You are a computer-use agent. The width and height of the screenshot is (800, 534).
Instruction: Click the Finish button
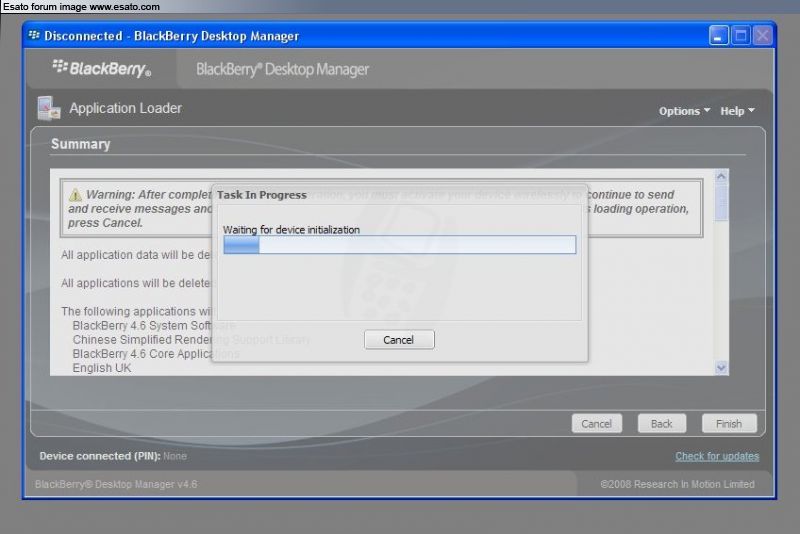point(729,423)
